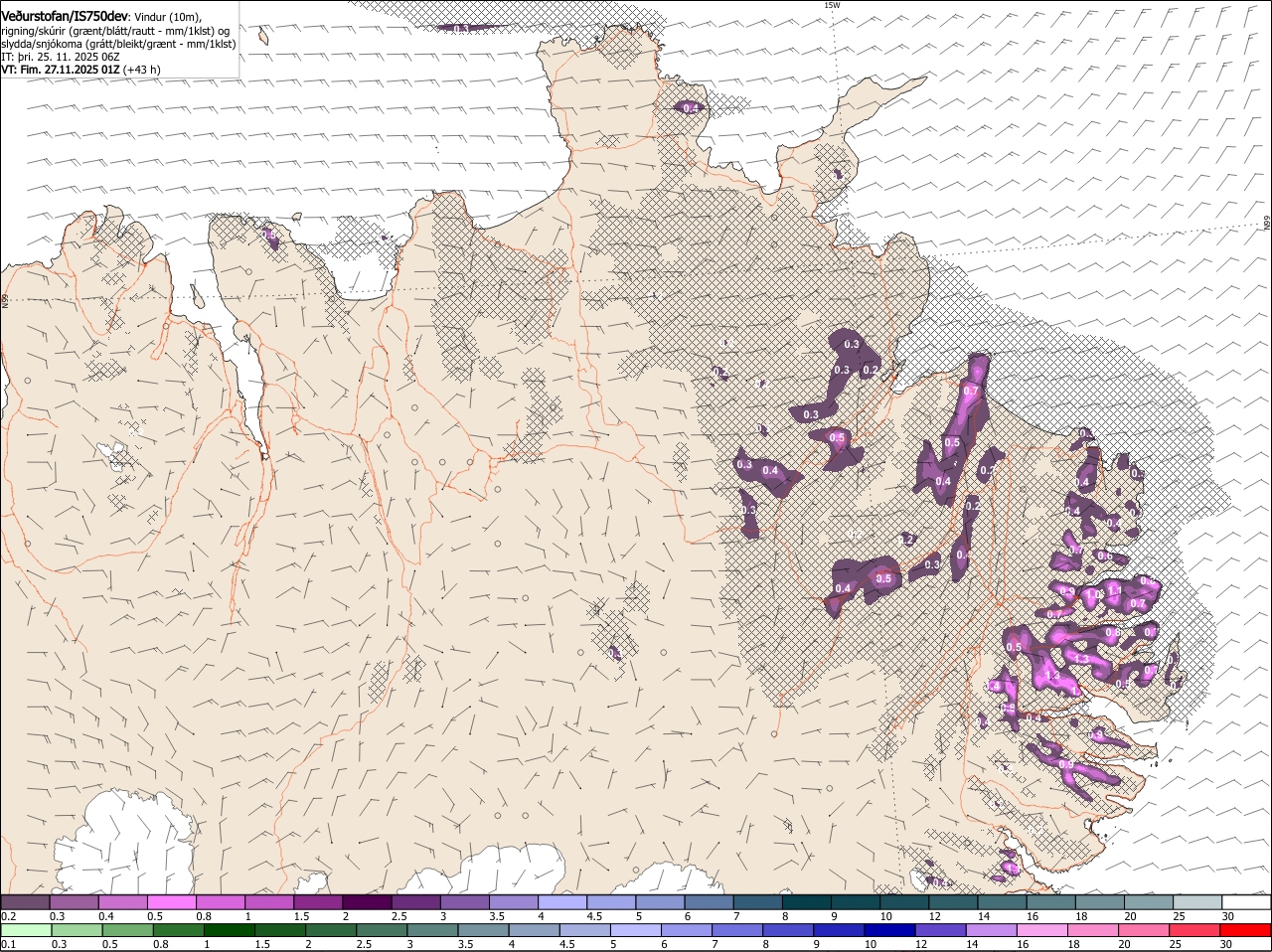
Task: Select the dark violet 2.5 rain swatch
Action: pos(414,901)
